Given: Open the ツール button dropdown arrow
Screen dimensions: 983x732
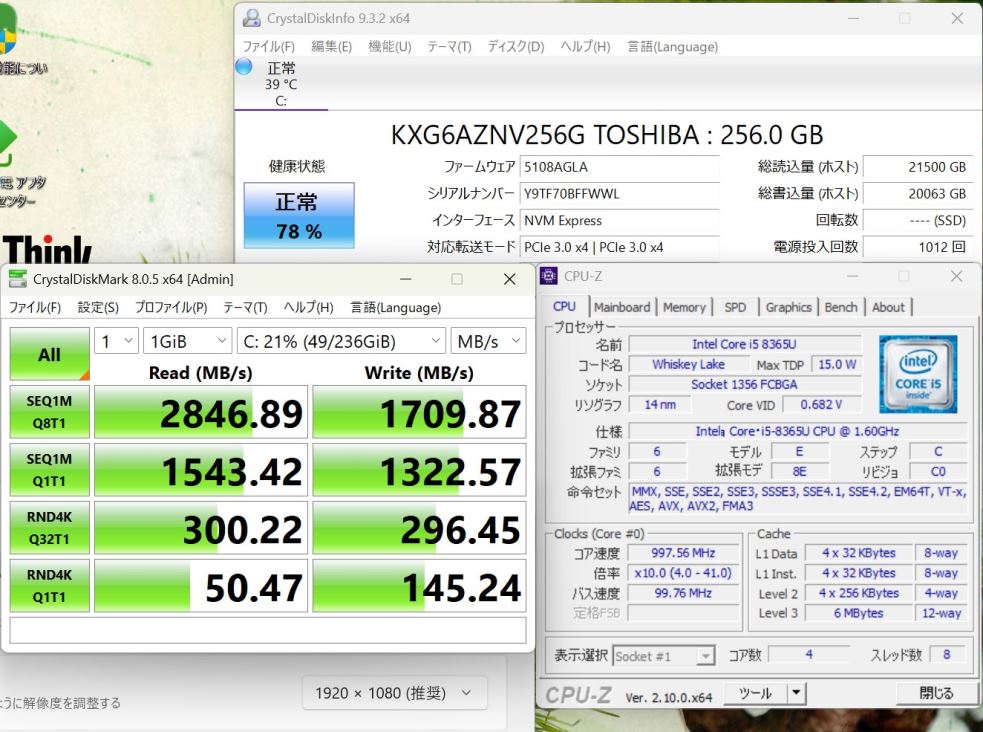Looking at the screenshot, I should tap(796, 693).
